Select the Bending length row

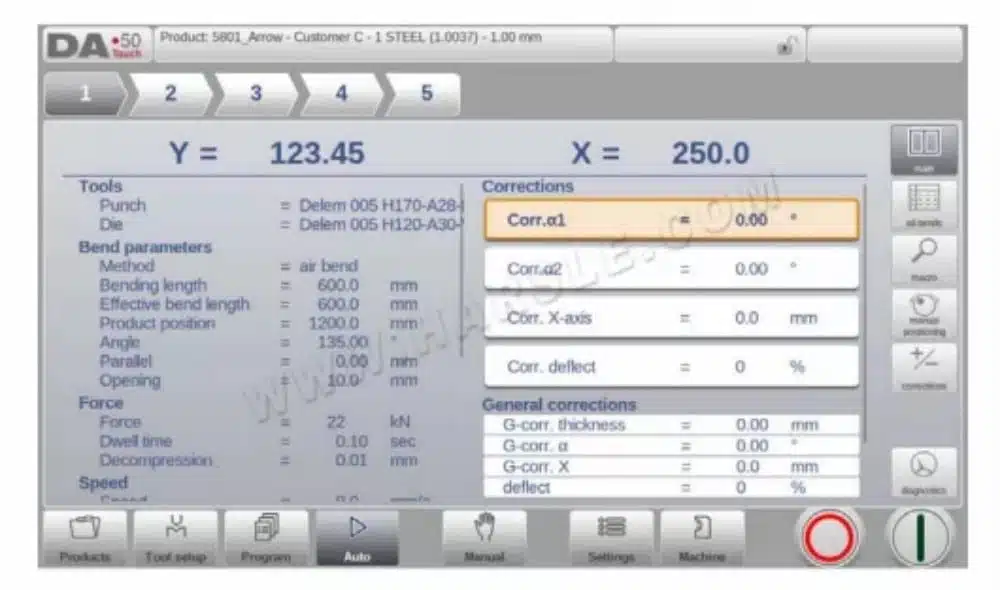258,285
